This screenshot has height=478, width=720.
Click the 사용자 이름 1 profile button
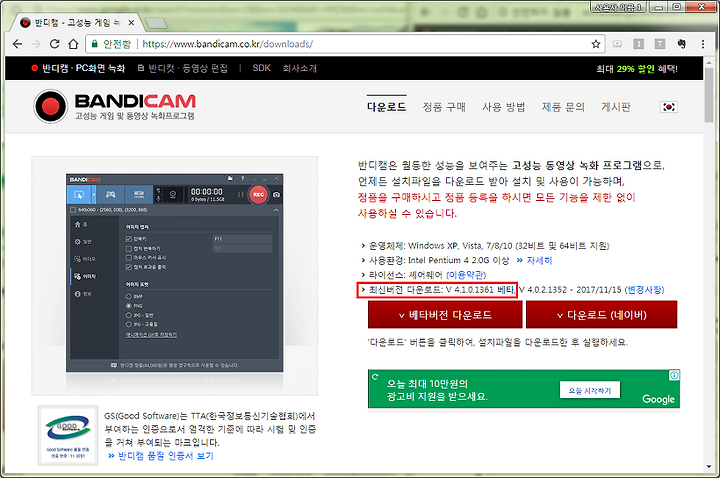[x=618, y=7]
